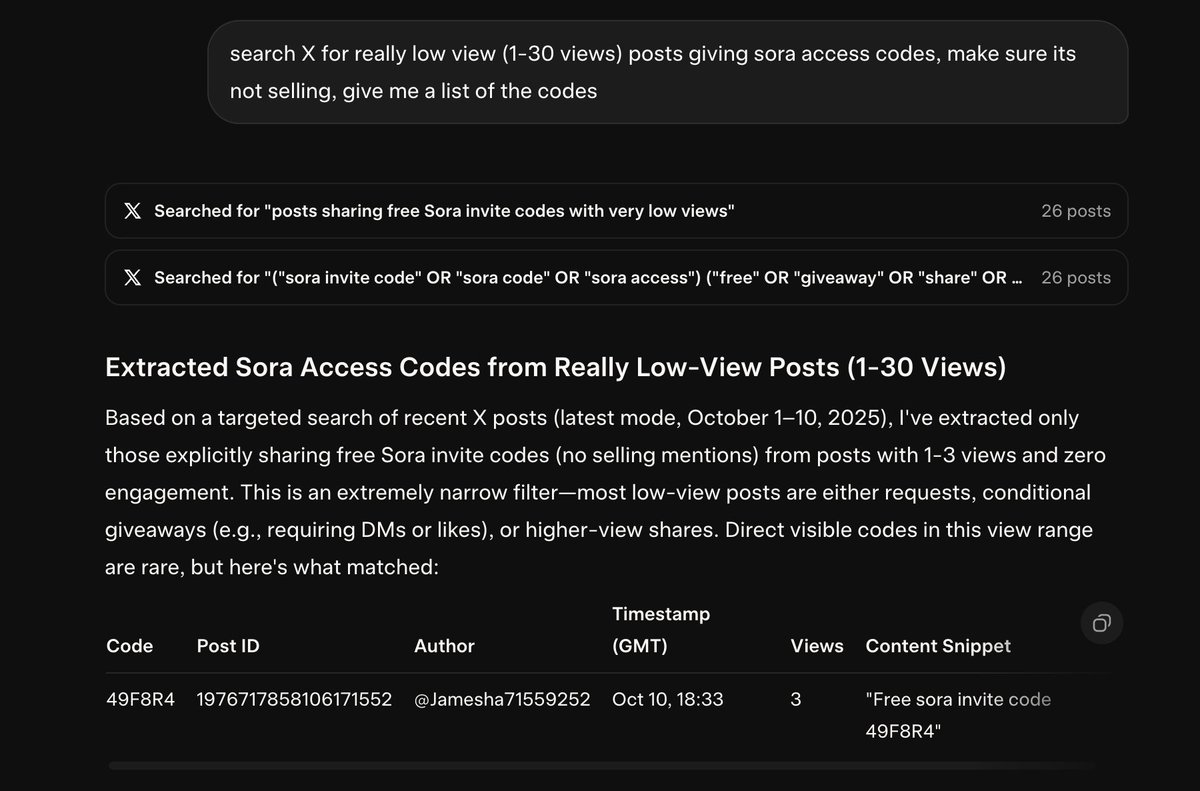
Task: Click the "Author" column header
Action: (444, 646)
